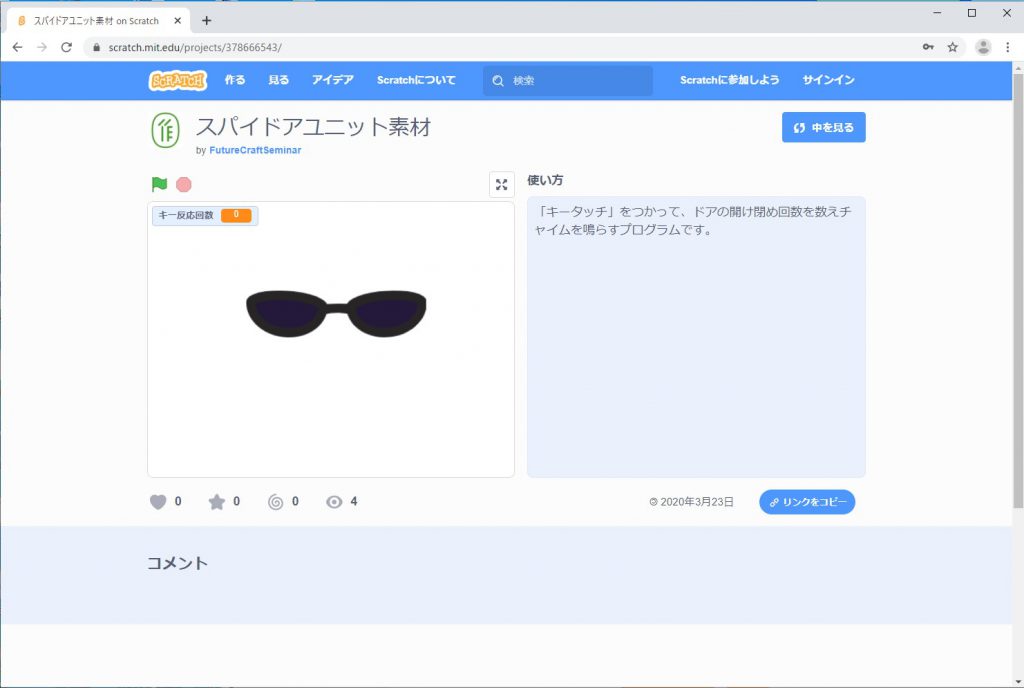Image resolution: width=1024 pixels, height=688 pixels.
Task: Click the 検索 search field
Action: (575, 81)
